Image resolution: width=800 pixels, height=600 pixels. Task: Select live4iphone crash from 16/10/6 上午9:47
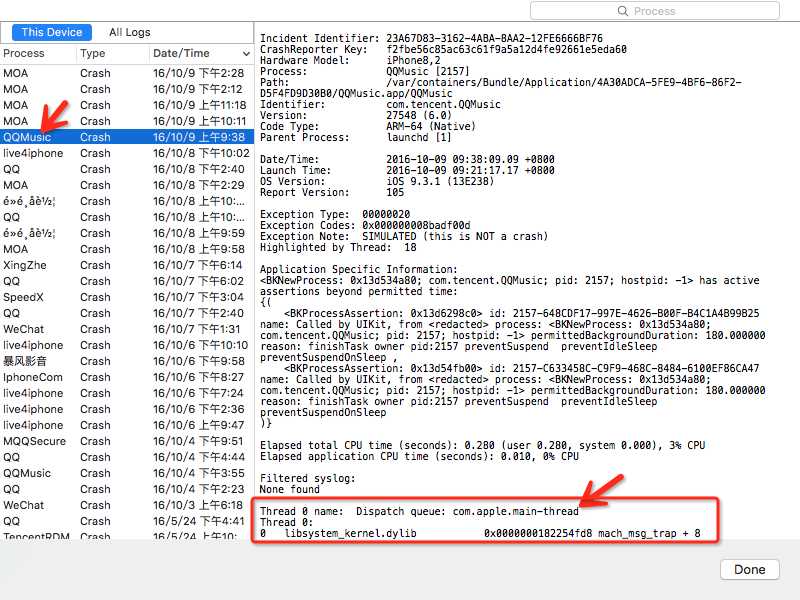(x=127, y=425)
